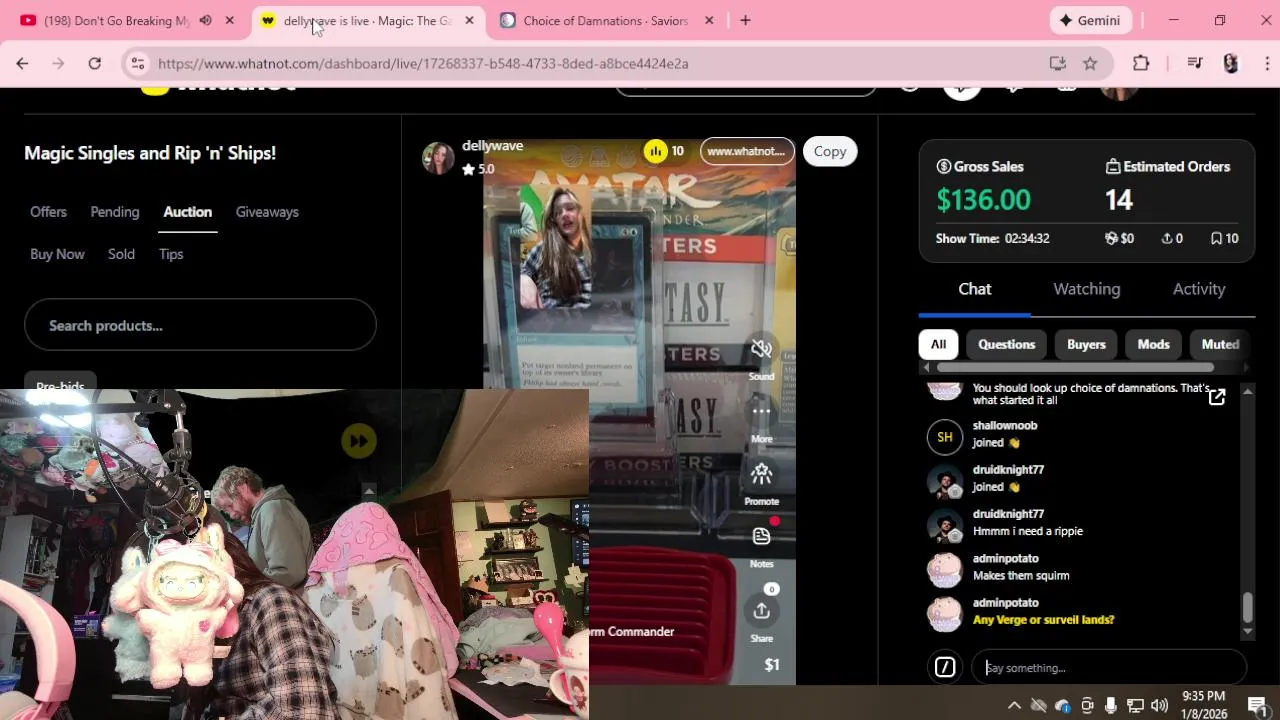Screen dimensions: 1280x720
Task: Click the browser profile avatar icon
Action: point(1231,63)
